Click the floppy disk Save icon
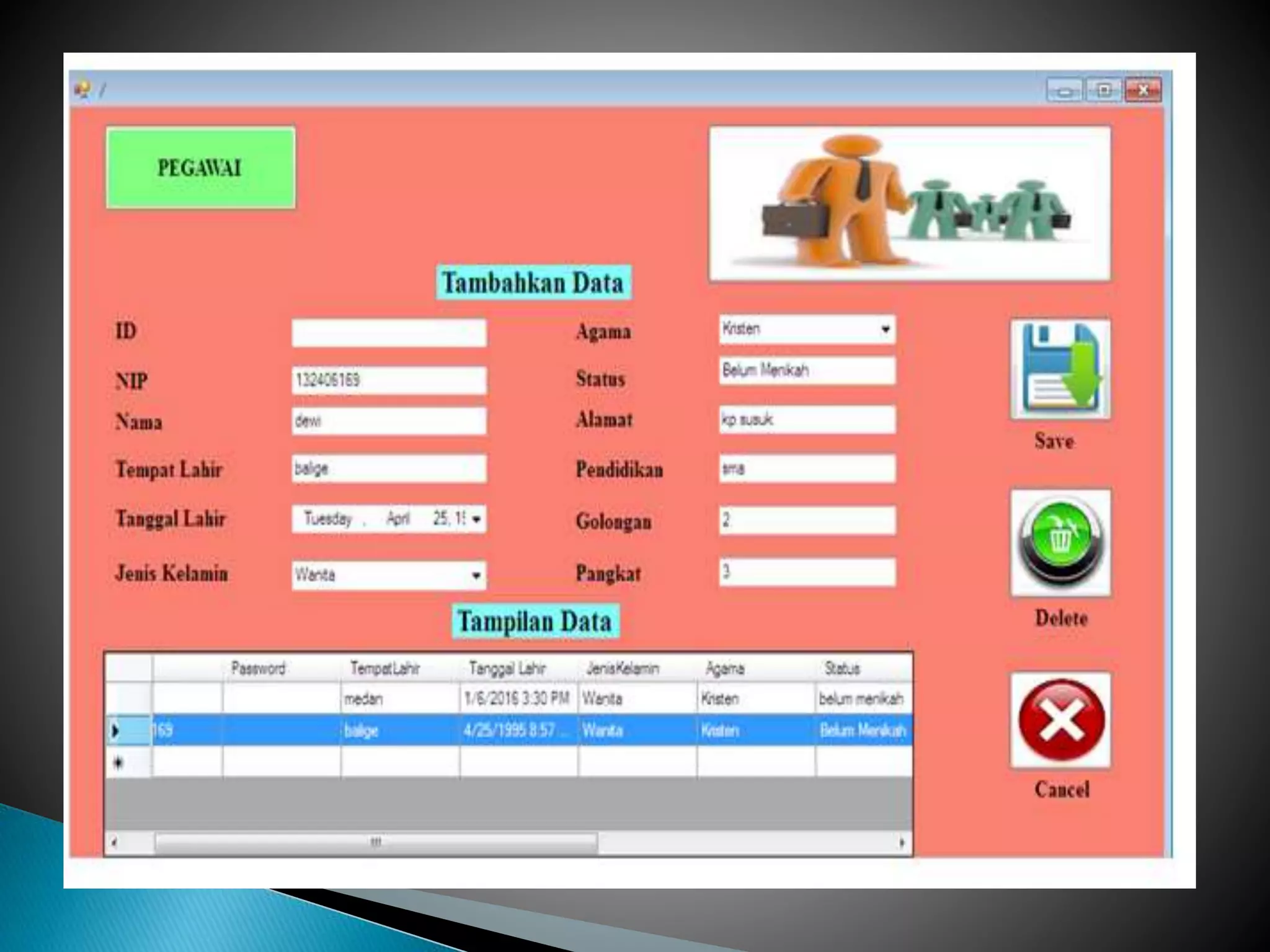The height and width of the screenshot is (952, 1270). click(1060, 369)
